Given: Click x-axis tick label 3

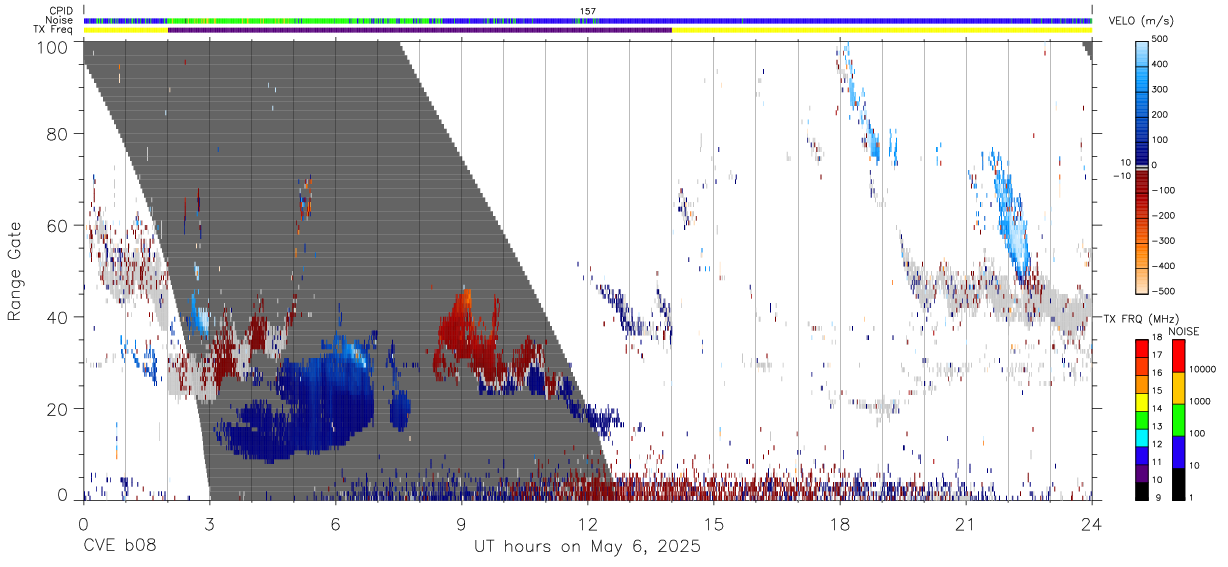Looking at the screenshot, I should pyautogui.click(x=209, y=524).
